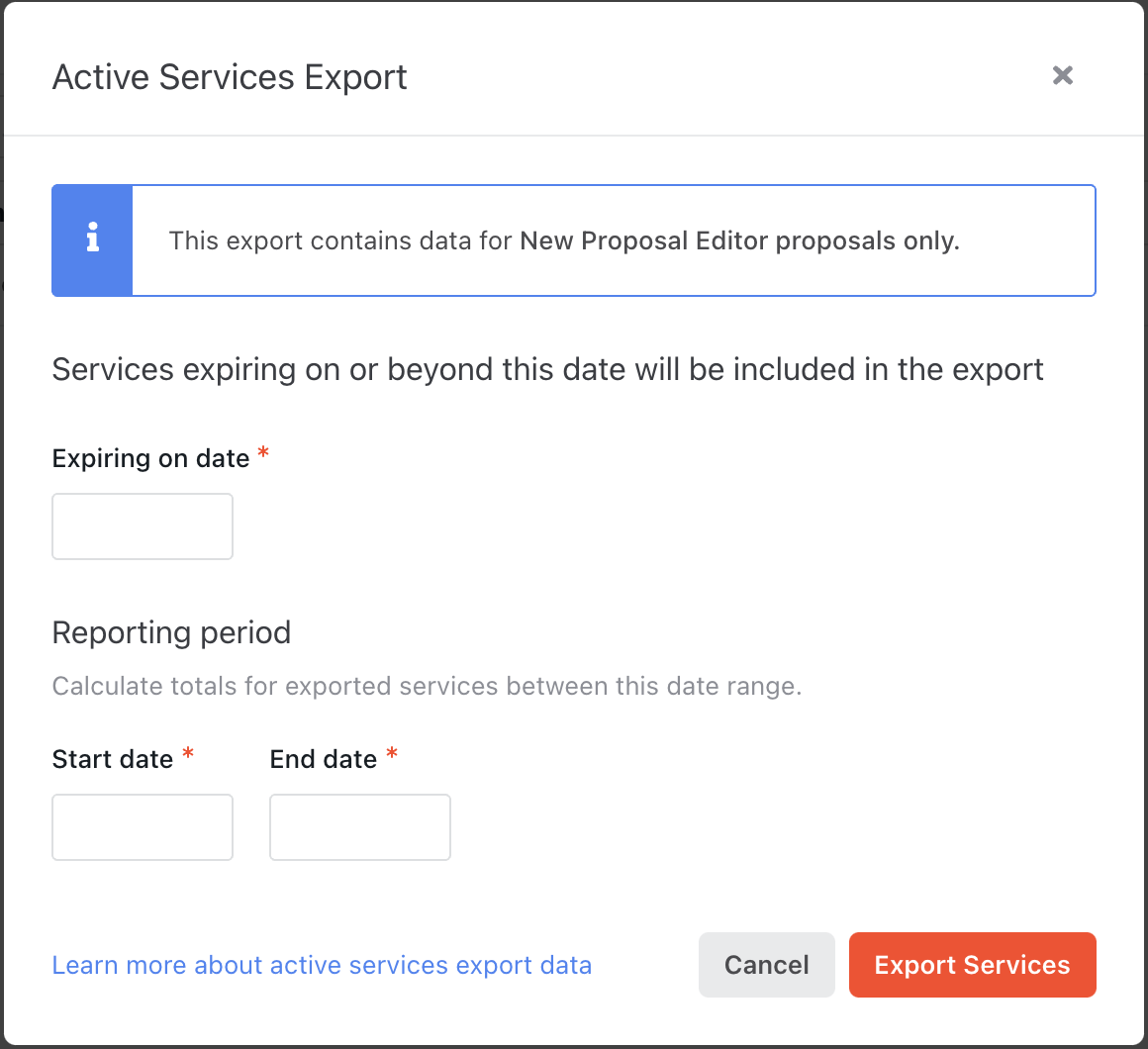The height and width of the screenshot is (1049, 1148).
Task: Click the Start date label text
Action: coord(113,759)
